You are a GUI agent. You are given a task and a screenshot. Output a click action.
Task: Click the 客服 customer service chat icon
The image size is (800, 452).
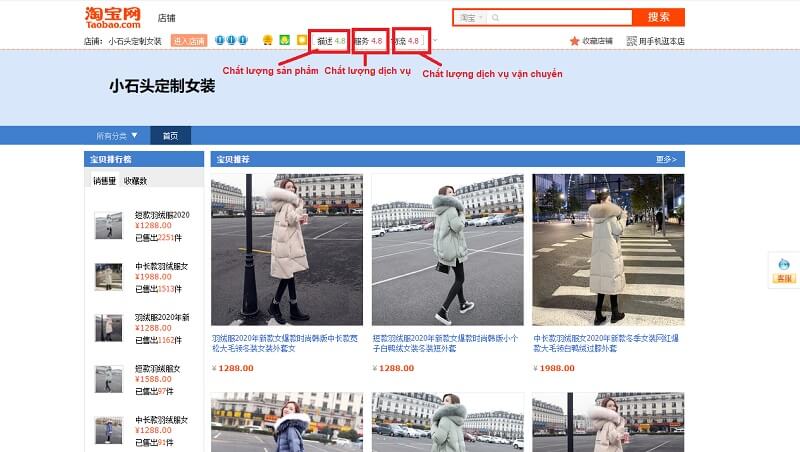point(784,270)
